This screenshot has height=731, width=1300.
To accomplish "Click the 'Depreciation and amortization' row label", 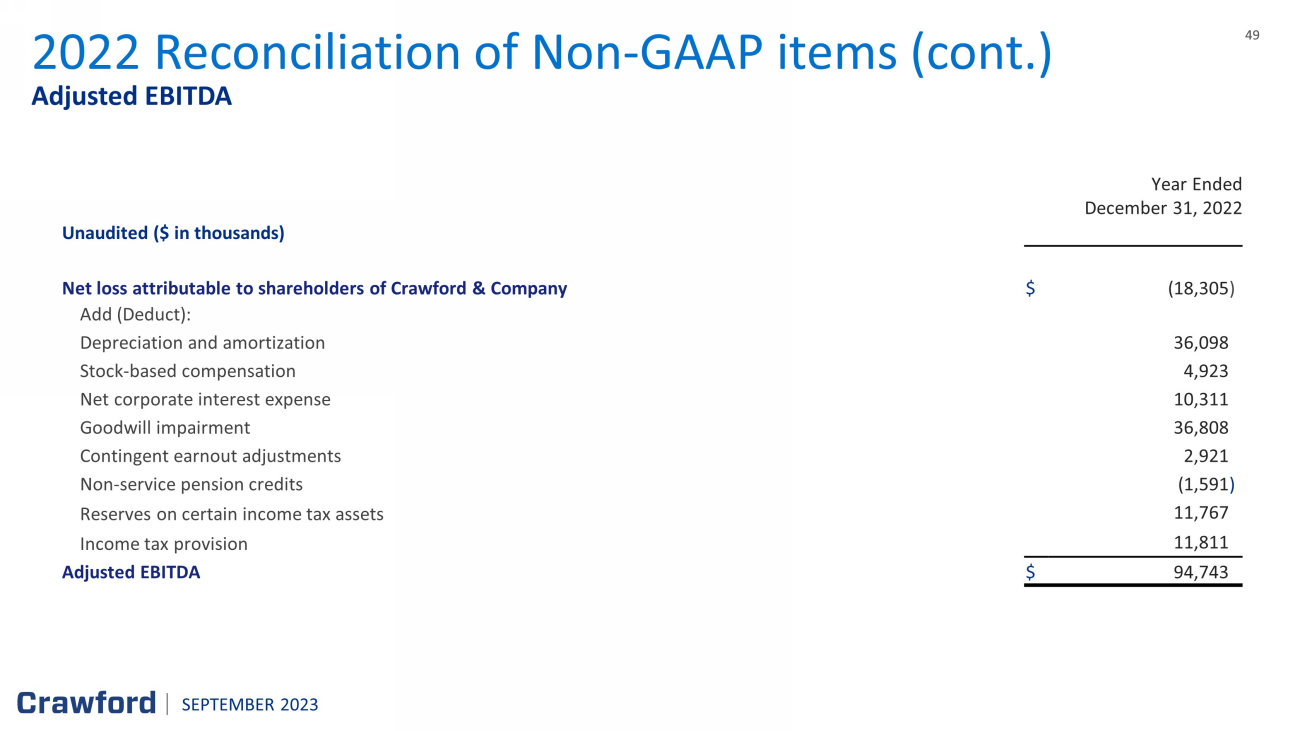I will click(x=202, y=343).
